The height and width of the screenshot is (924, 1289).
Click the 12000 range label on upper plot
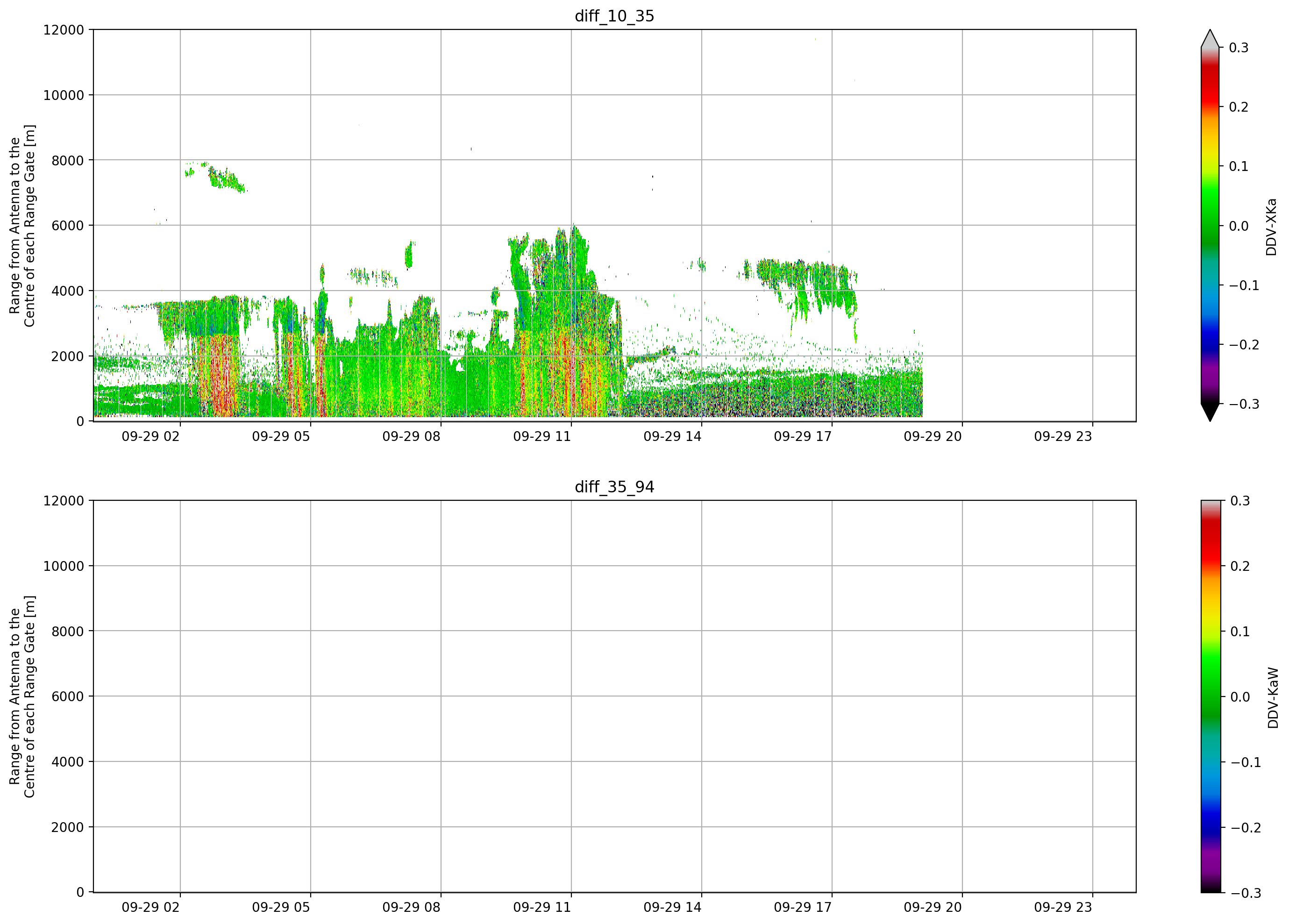coord(64,29)
